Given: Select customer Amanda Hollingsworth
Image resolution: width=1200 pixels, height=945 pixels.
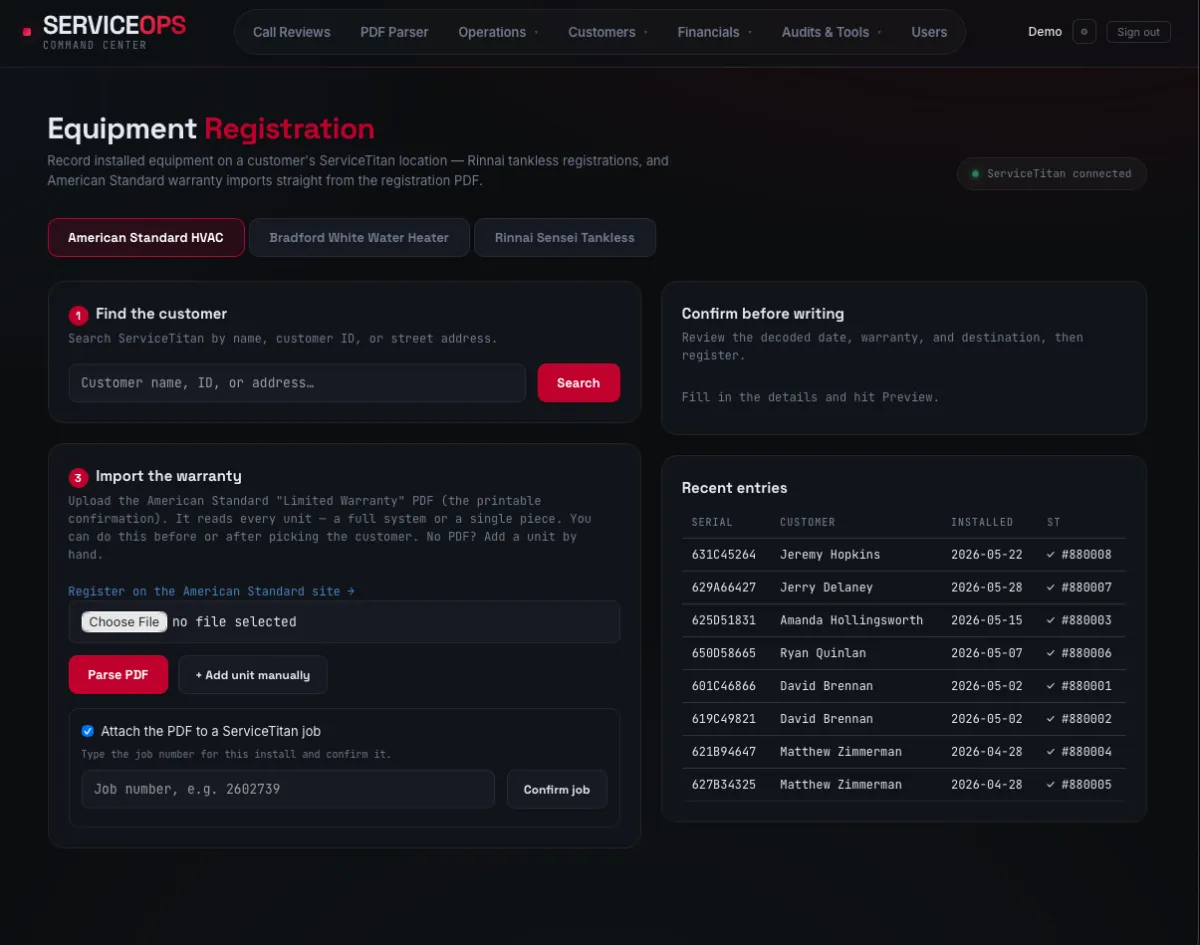Looking at the screenshot, I should pos(851,620).
